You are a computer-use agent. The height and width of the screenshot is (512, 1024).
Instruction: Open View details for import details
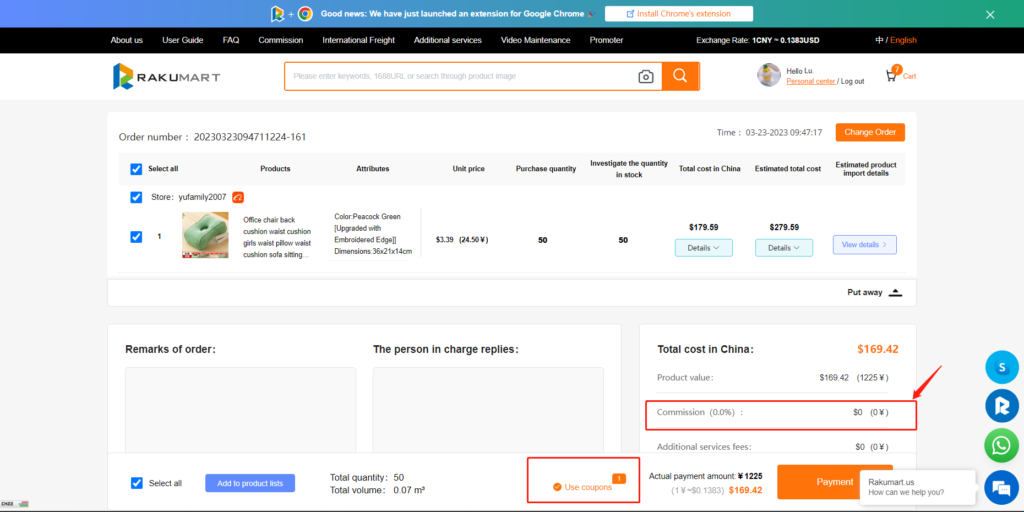pos(865,245)
